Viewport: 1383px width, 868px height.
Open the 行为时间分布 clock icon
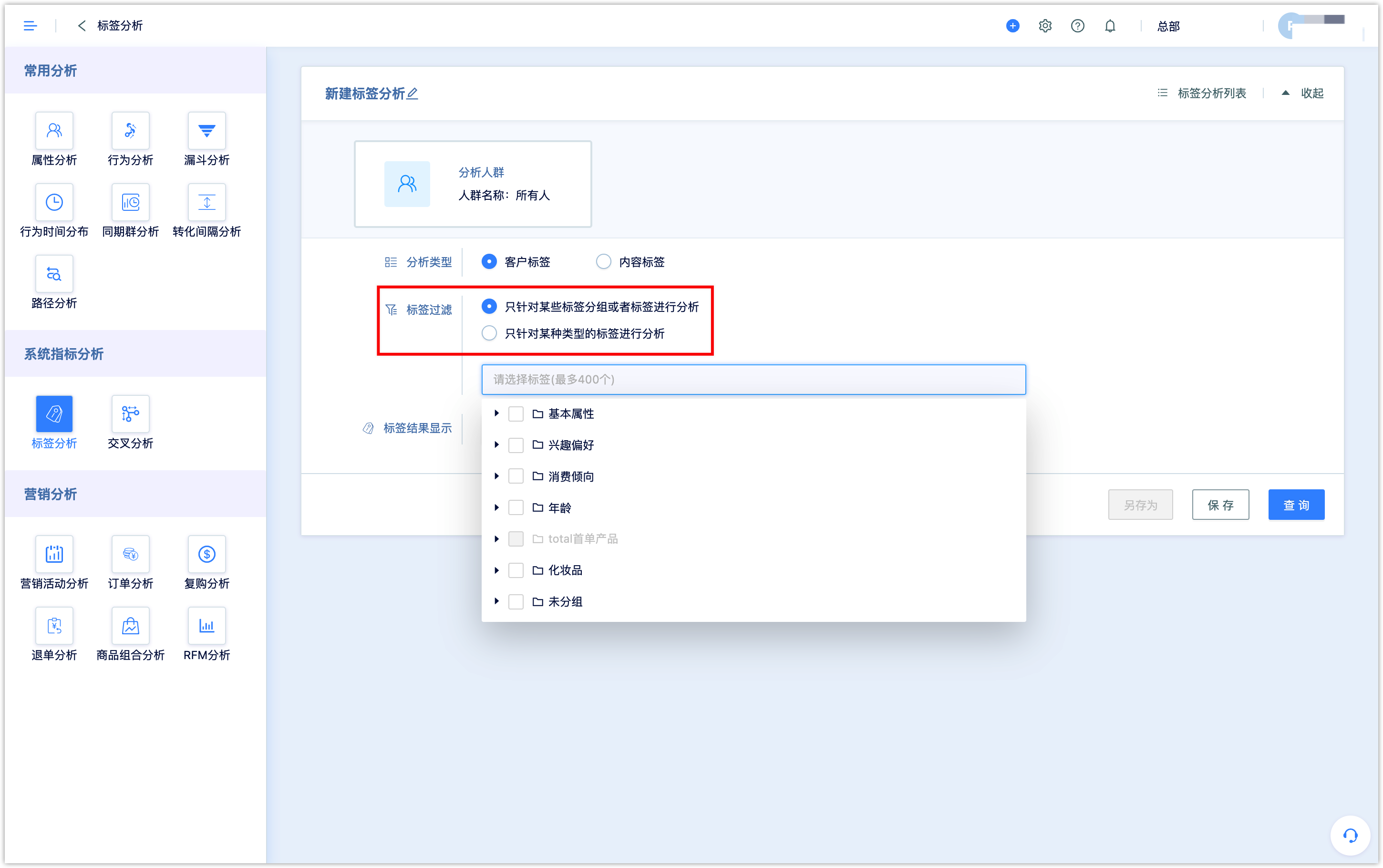click(54, 203)
